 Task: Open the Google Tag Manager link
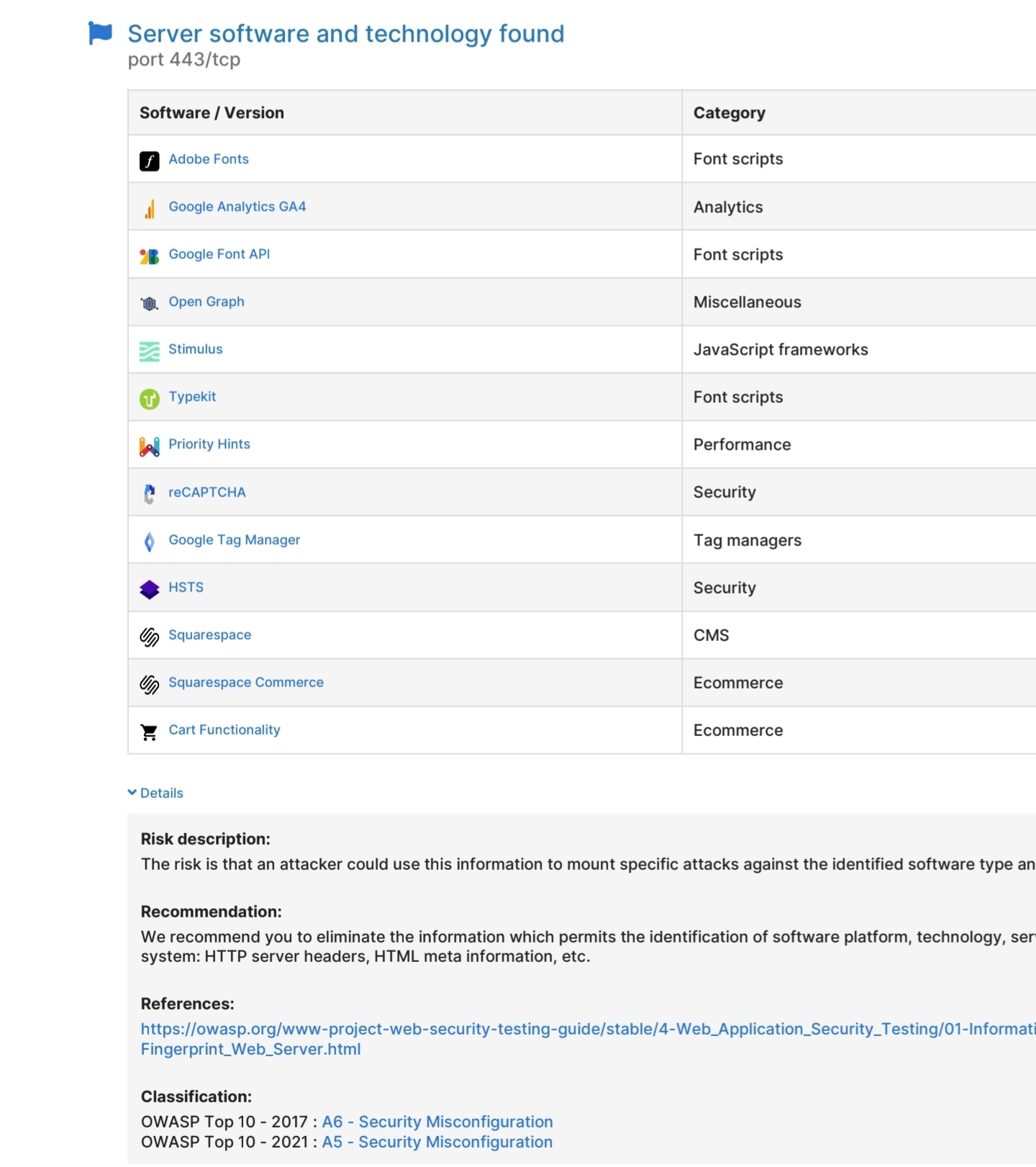235,540
